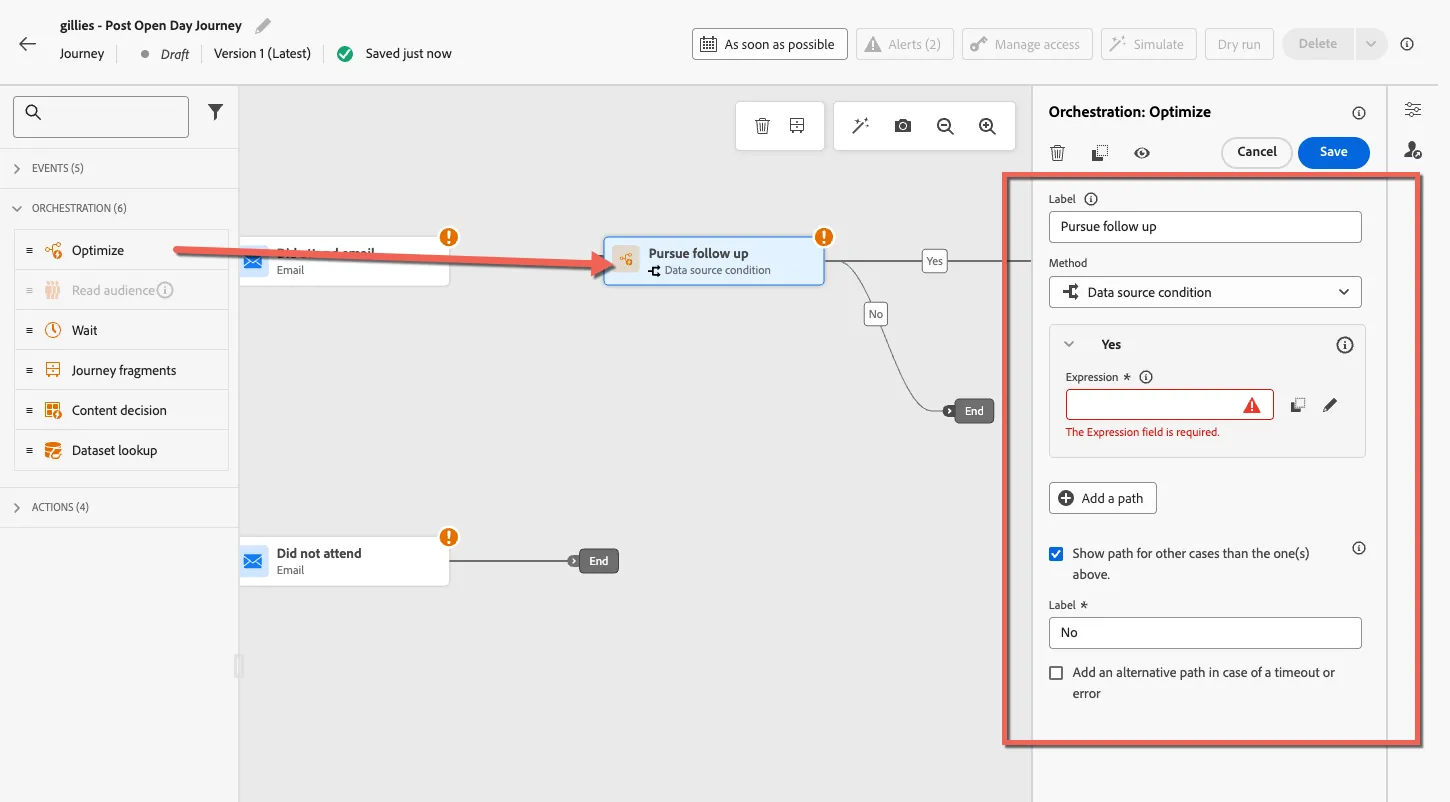Select the Journey fragments activity

click(x=121, y=370)
